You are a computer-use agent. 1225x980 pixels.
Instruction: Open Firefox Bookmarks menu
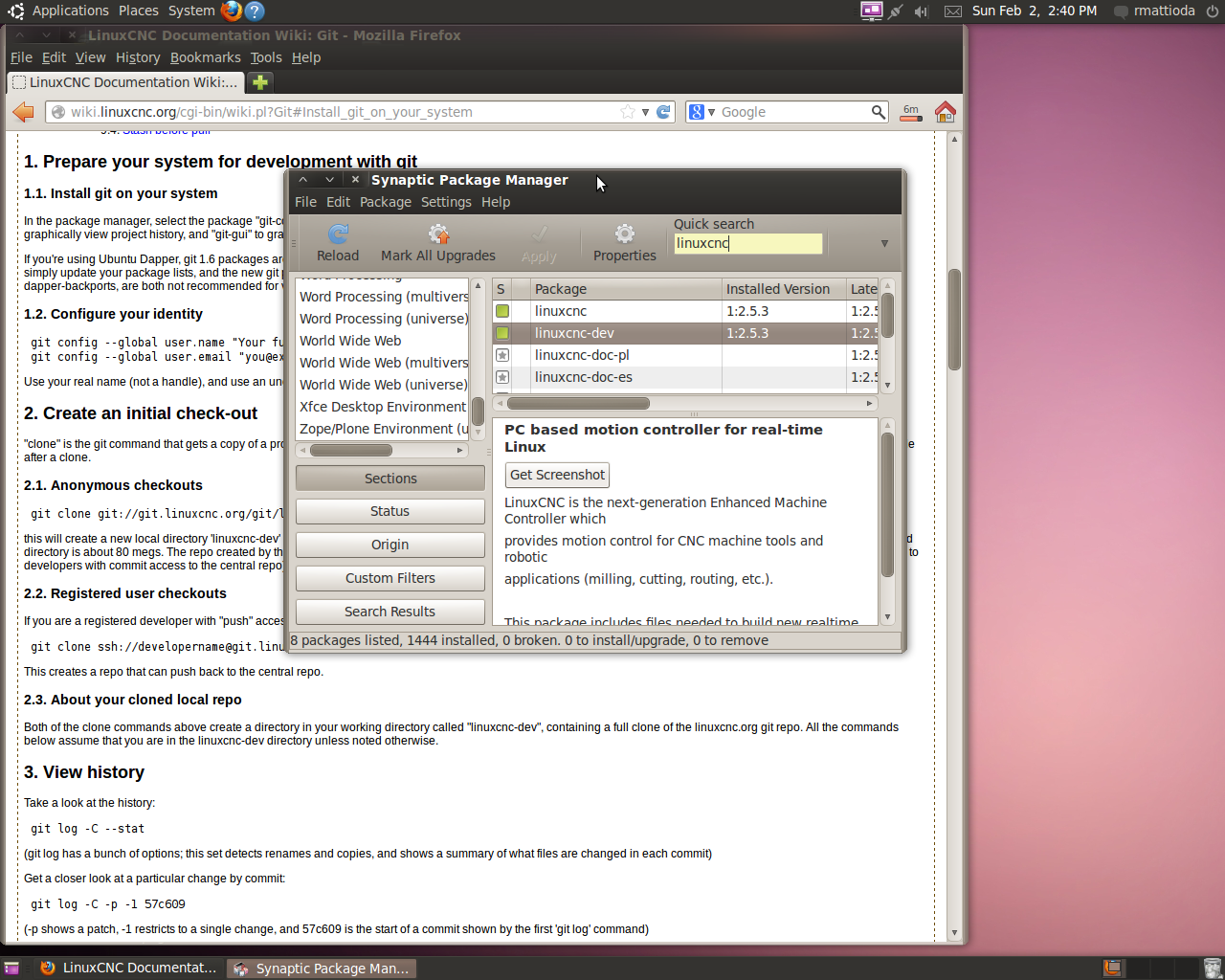[206, 57]
